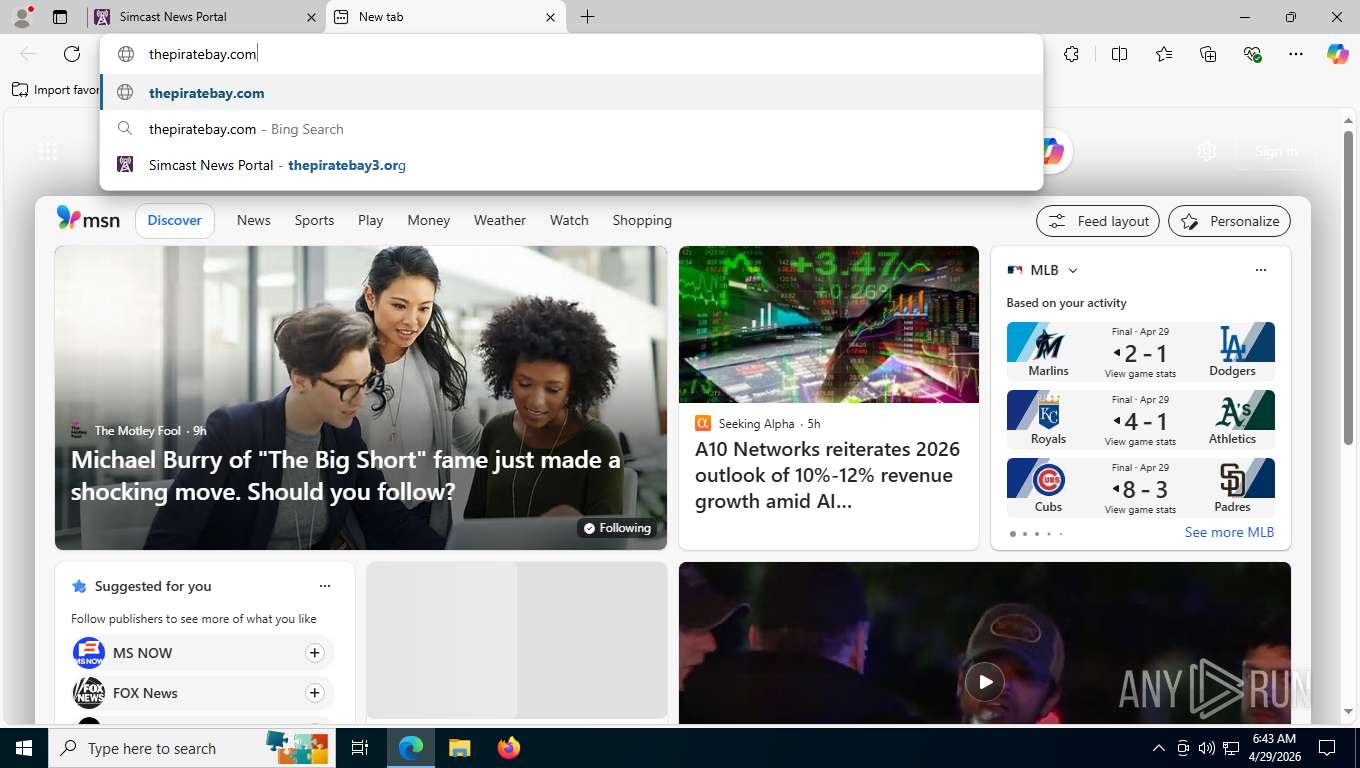Viewport: 1360px width, 768px height.
Task: Show hidden system tray icons
Action: tap(1159, 748)
